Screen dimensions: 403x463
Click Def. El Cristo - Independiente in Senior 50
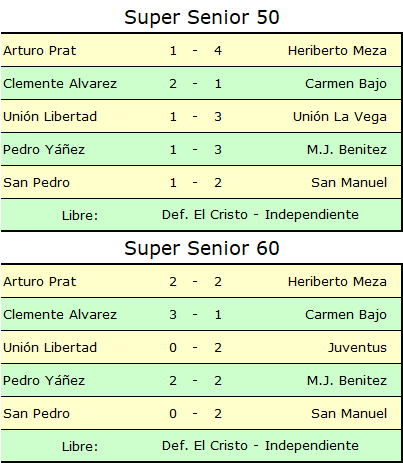click(x=260, y=215)
